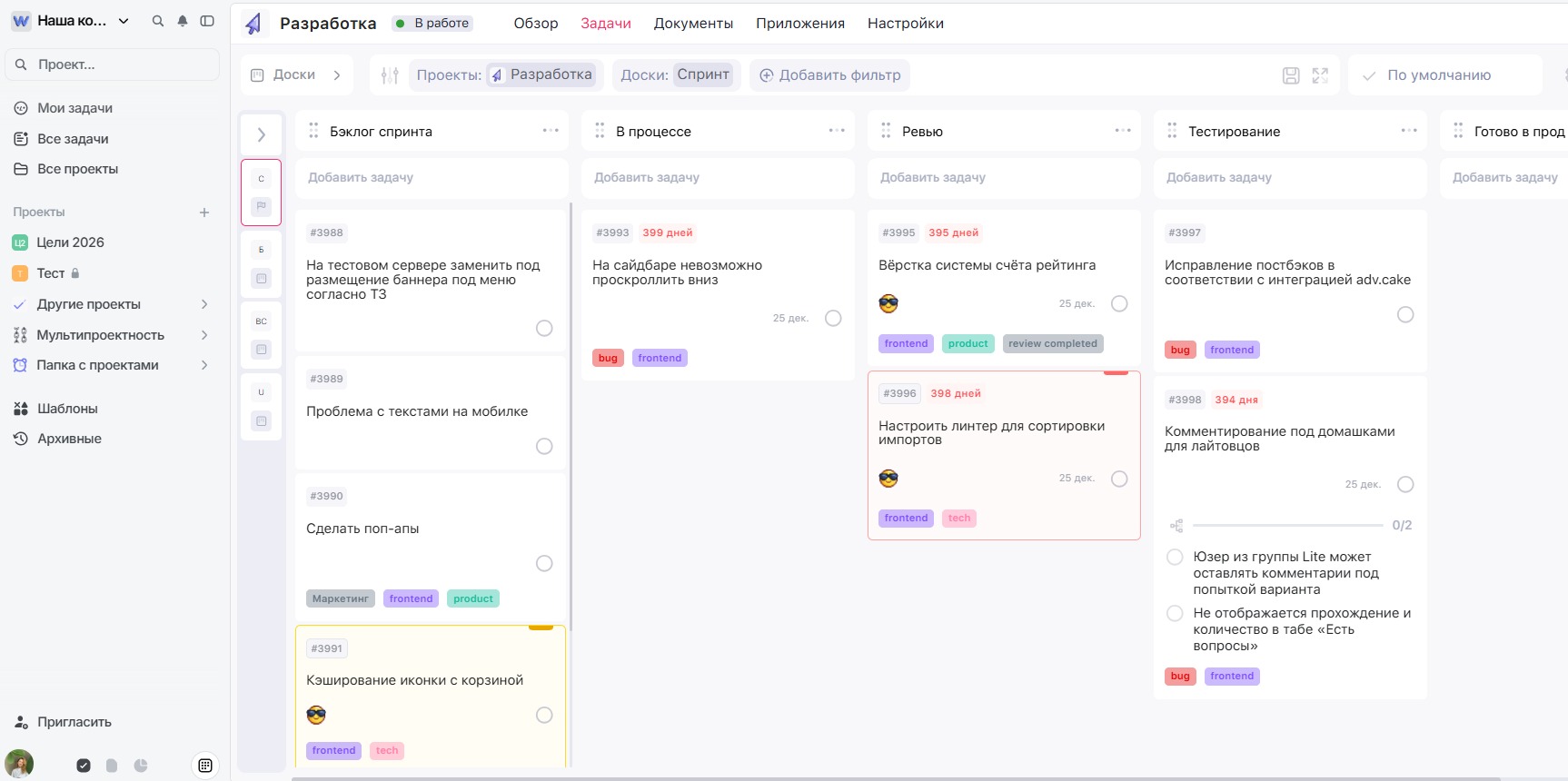
Task: Click Добавить задачу field in В процессе
Action: tap(717, 178)
